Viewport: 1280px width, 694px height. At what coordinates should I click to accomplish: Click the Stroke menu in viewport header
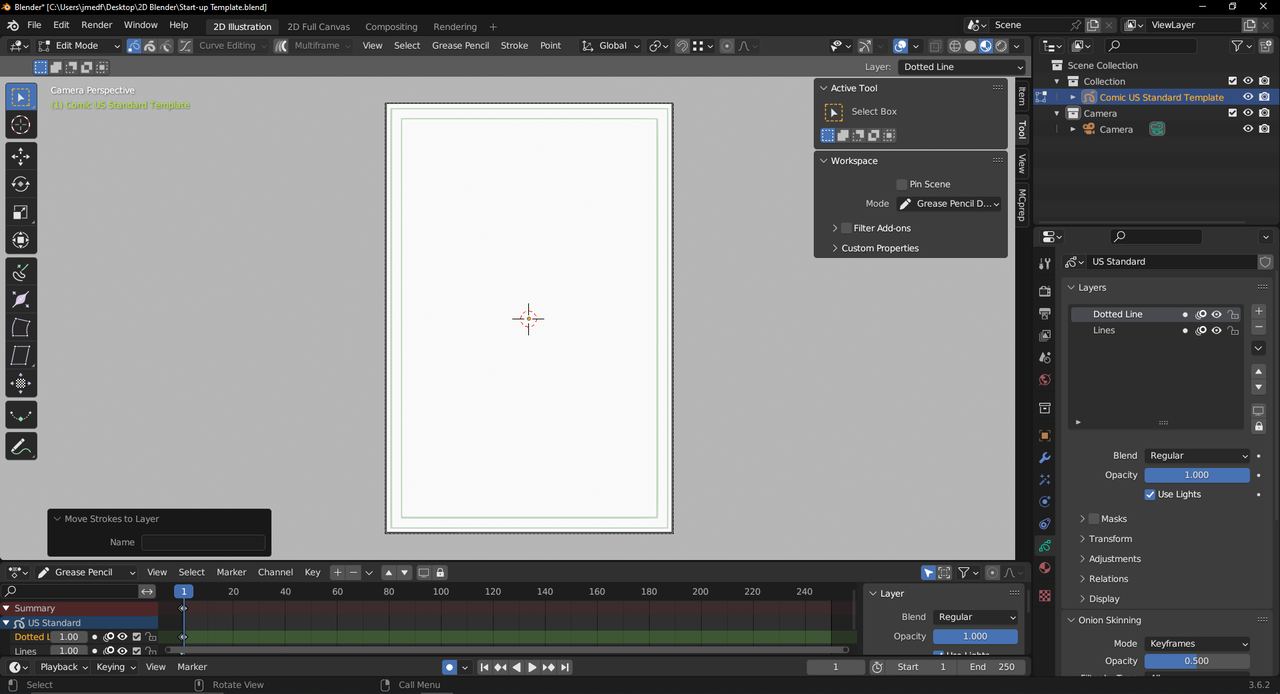click(x=514, y=46)
